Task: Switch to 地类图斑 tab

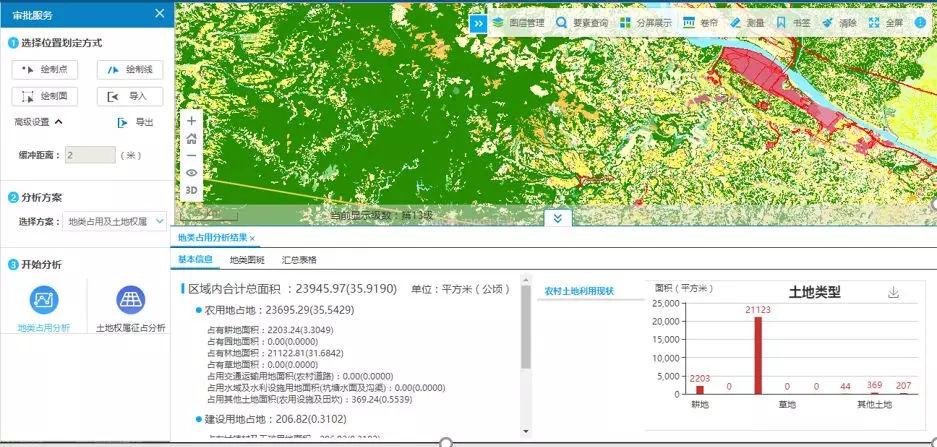Action: click(x=247, y=259)
